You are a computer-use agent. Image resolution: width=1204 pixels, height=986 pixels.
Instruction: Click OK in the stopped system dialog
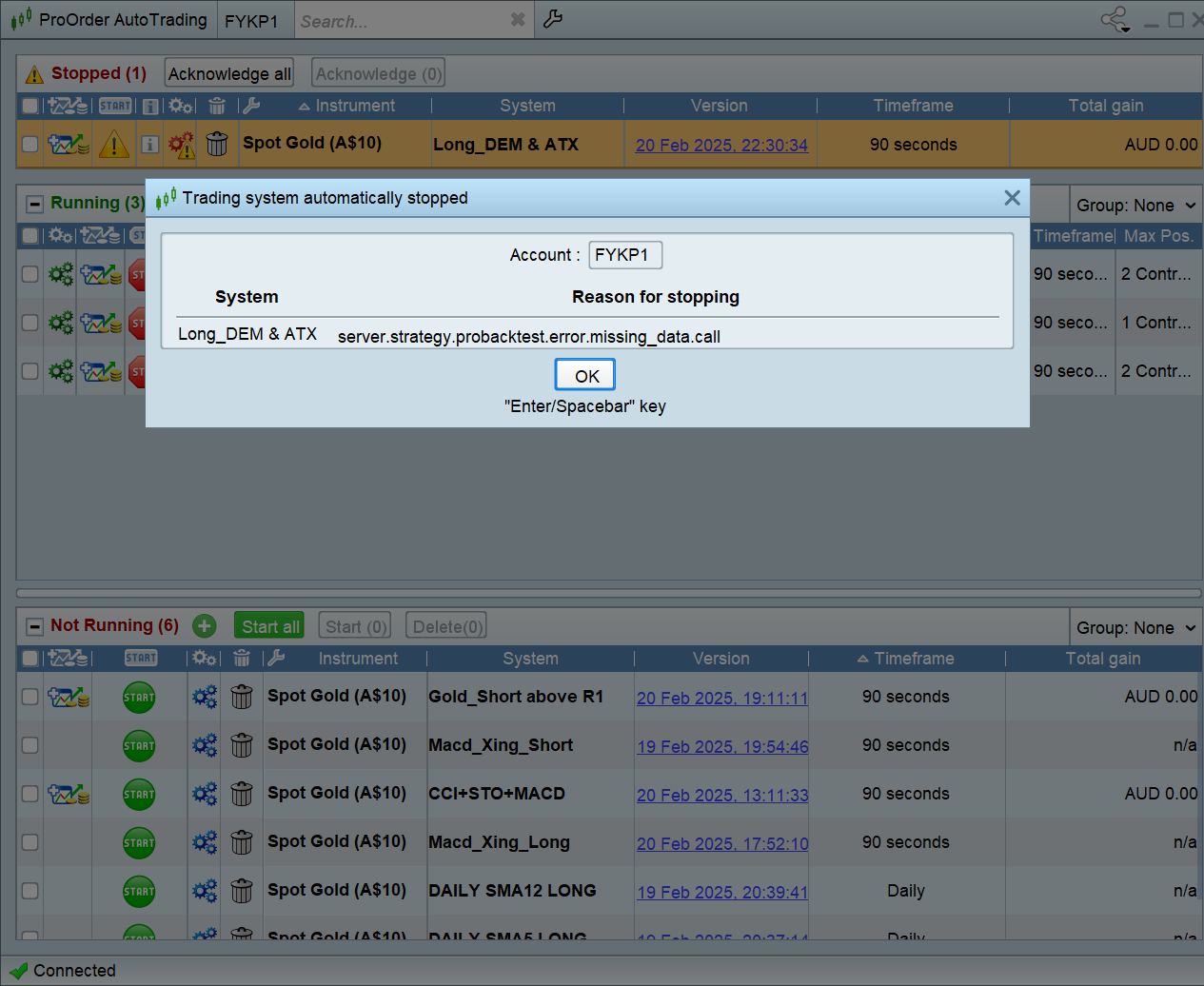click(585, 375)
